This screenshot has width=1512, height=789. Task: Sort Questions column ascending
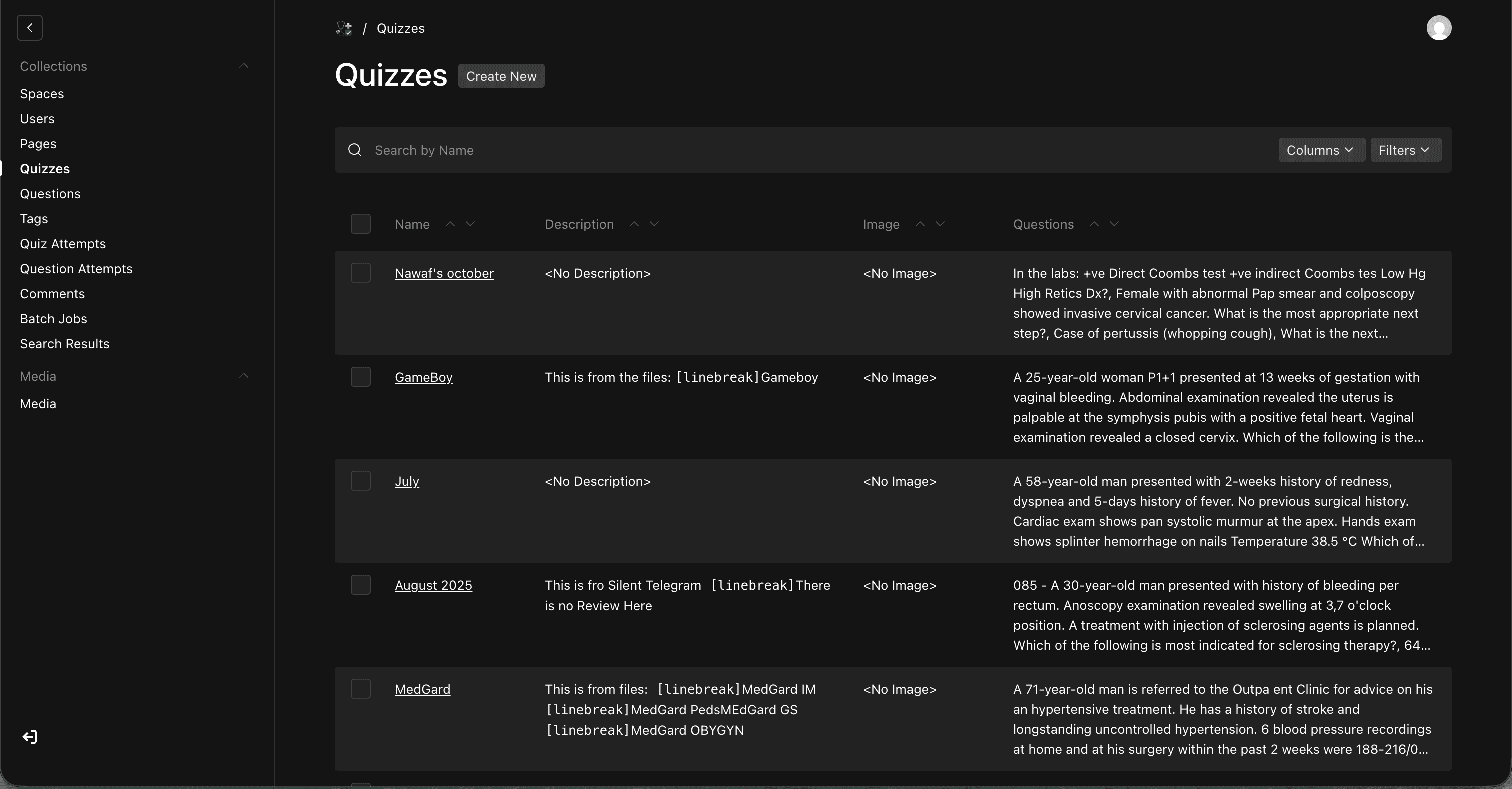pos(1094,223)
